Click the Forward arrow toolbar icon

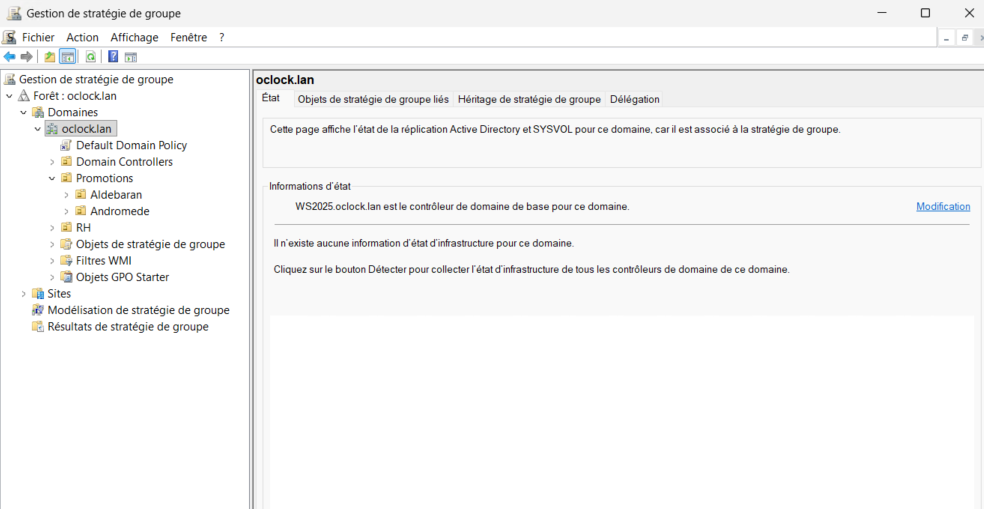click(27, 57)
